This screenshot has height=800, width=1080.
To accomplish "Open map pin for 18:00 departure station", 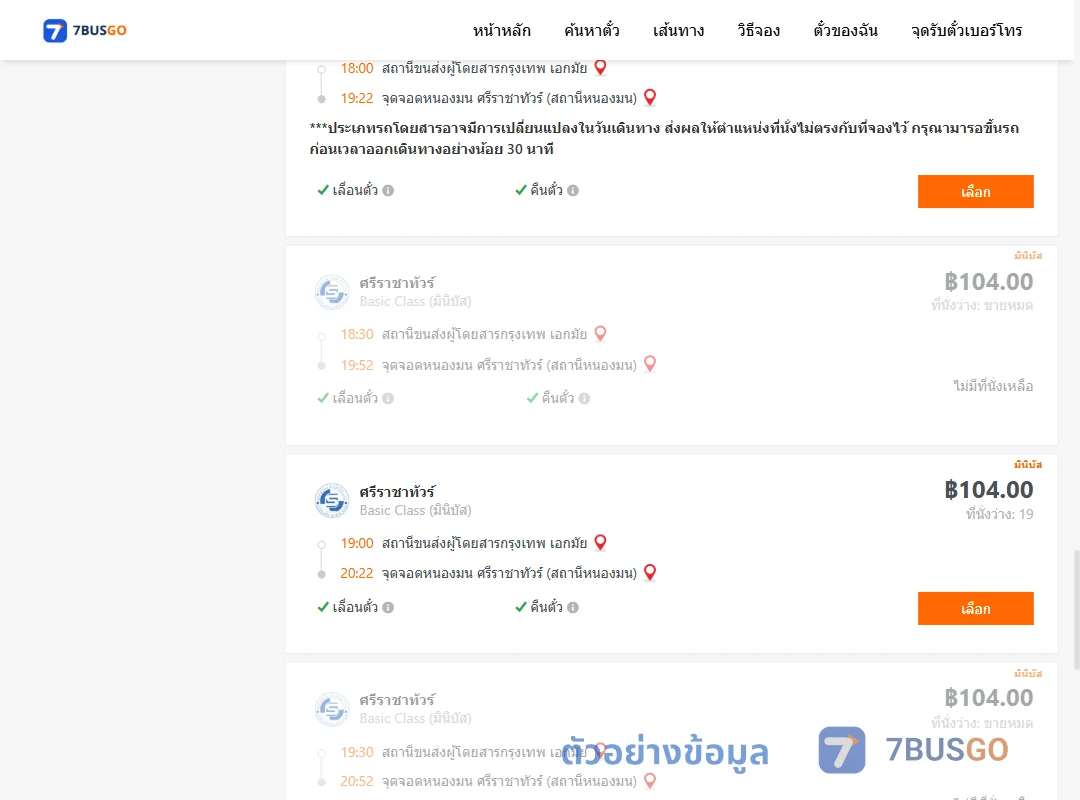I will coord(601,68).
